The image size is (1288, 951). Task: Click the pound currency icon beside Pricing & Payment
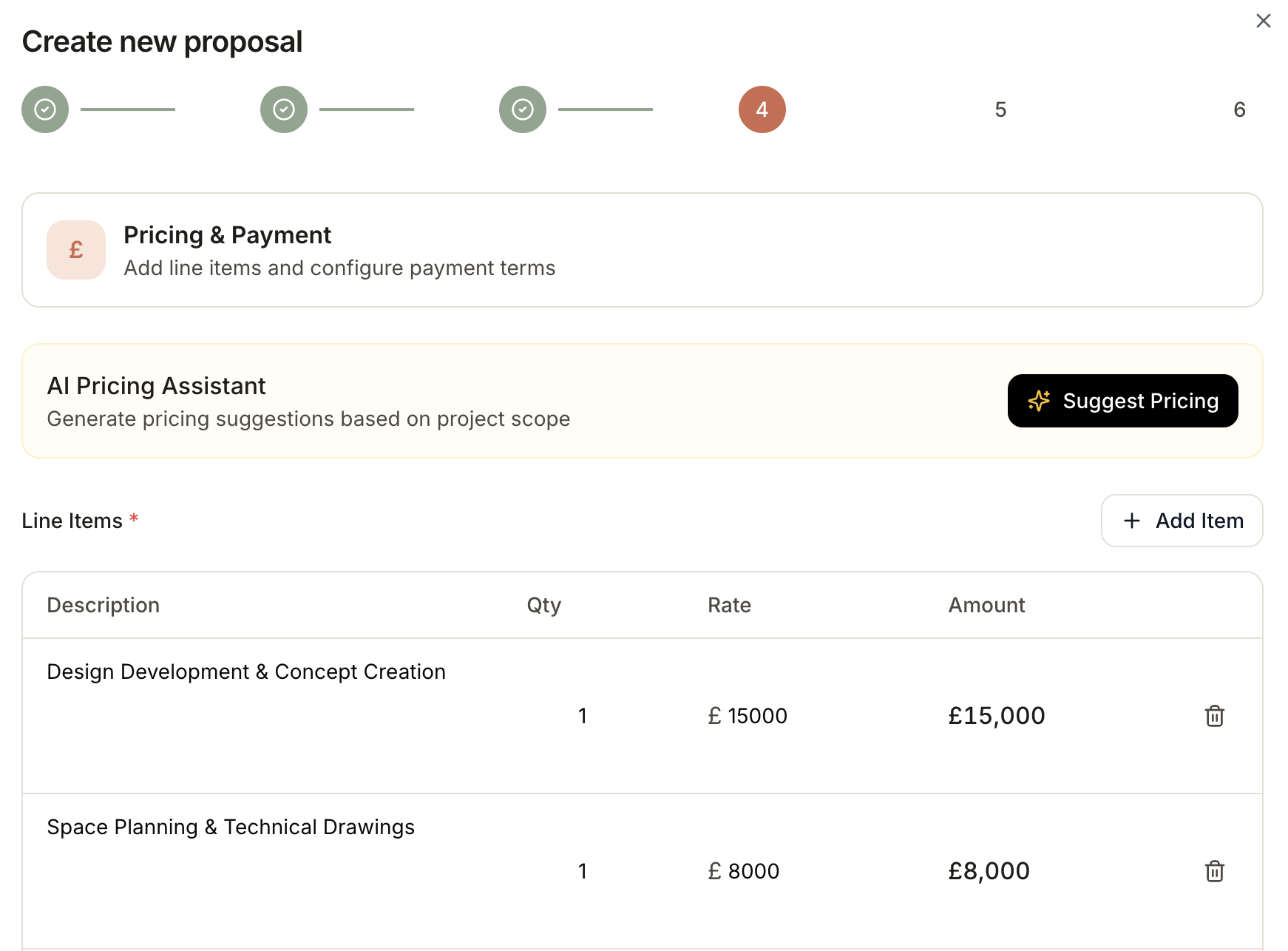point(75,250)
